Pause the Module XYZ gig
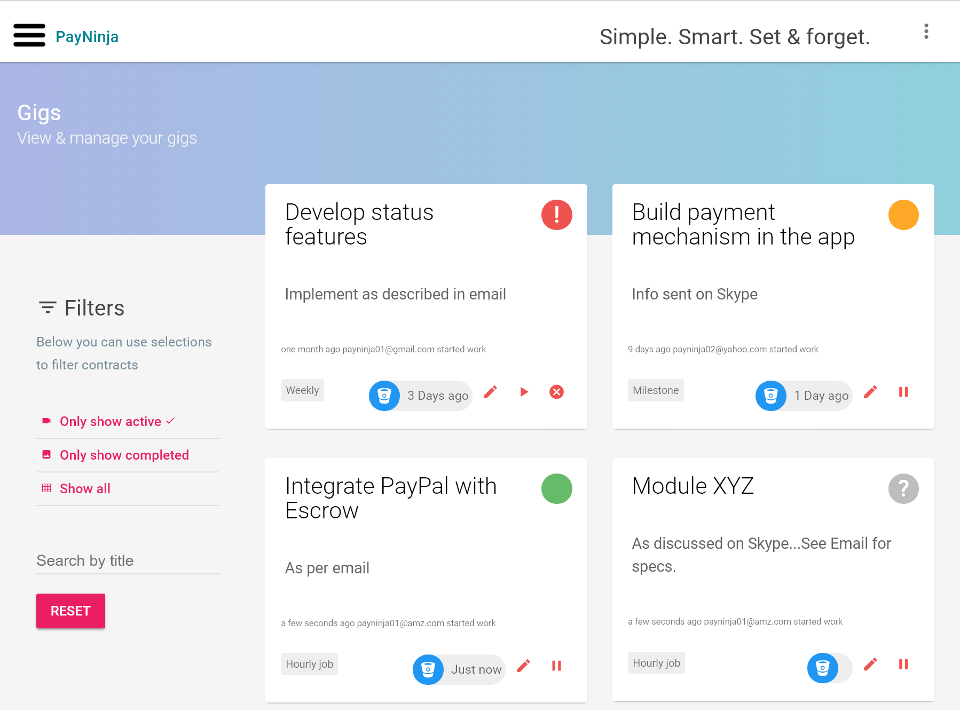The image size is (960, 720). pos(904,664)
